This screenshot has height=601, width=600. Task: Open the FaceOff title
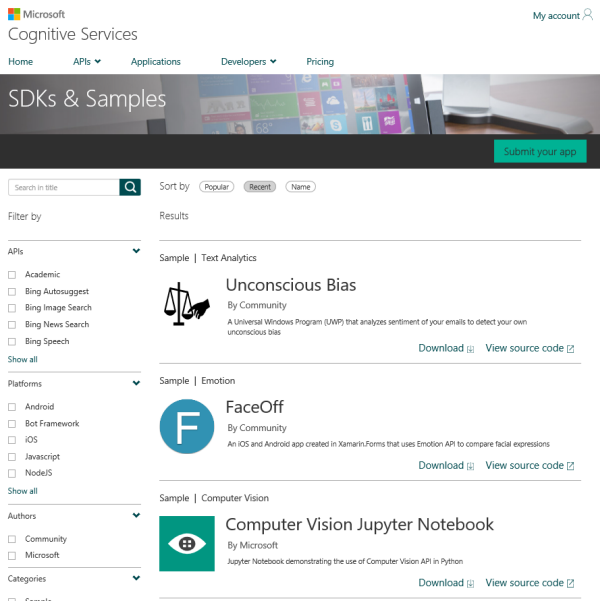click(255, 407)
